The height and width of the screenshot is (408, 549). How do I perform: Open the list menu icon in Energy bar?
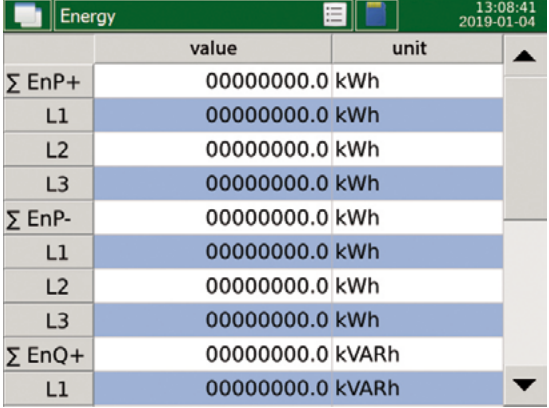pos(335,15)
